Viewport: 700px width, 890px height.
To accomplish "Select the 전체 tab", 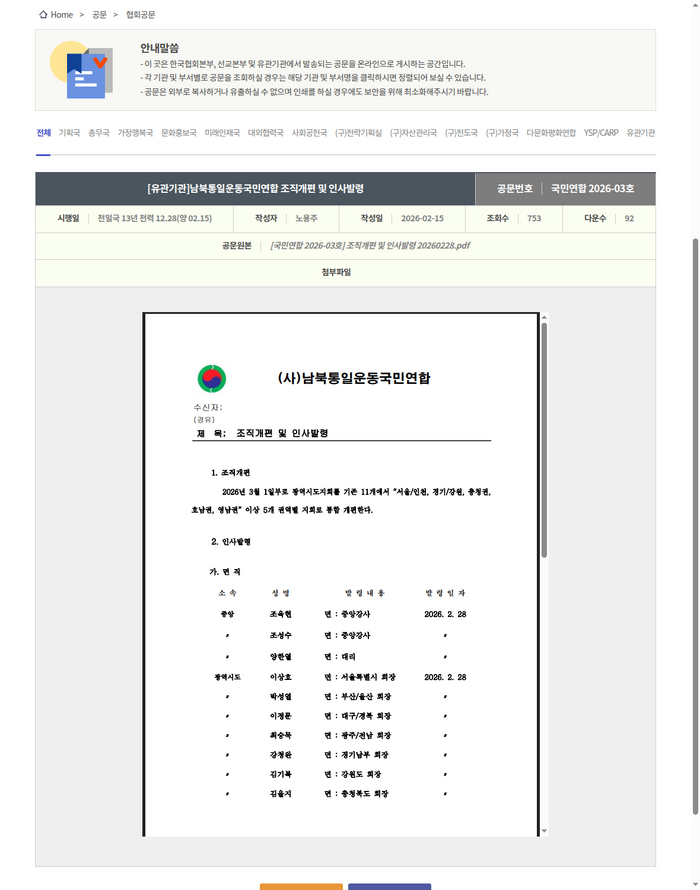I will click(44, 133).
